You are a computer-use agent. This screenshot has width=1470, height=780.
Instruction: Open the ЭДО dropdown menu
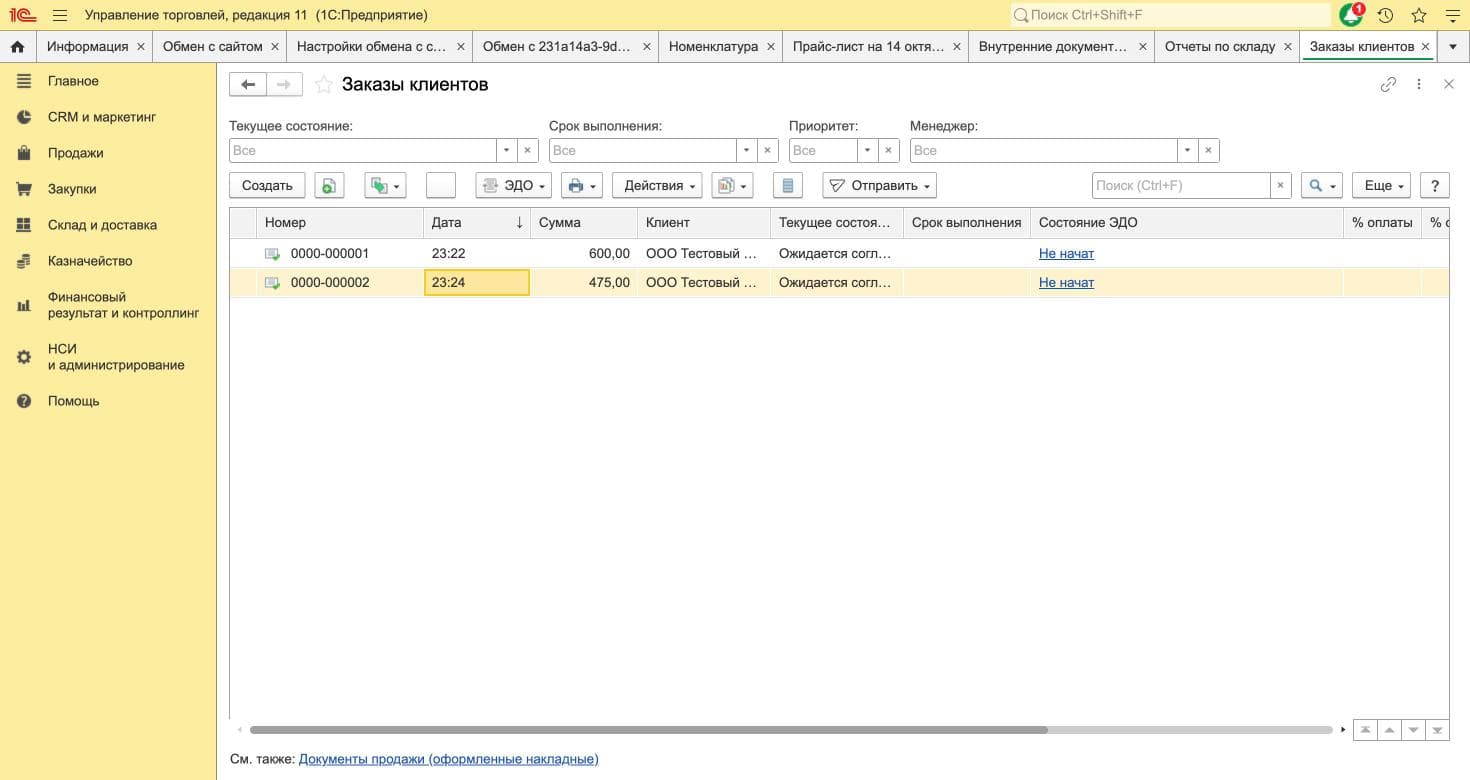(x=514, y=185)
